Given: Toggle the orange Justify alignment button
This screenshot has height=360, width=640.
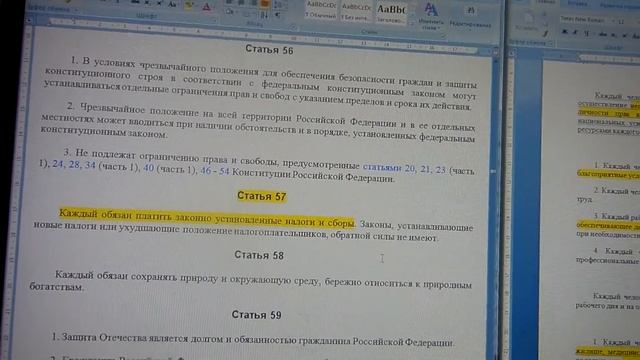Looking at the screenshot, I should (x=264, y=4).
